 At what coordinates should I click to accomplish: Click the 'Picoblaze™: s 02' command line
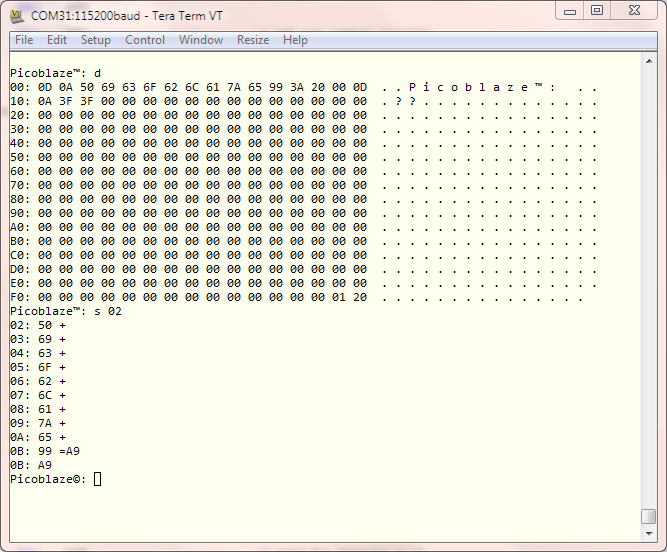point(66,311)
